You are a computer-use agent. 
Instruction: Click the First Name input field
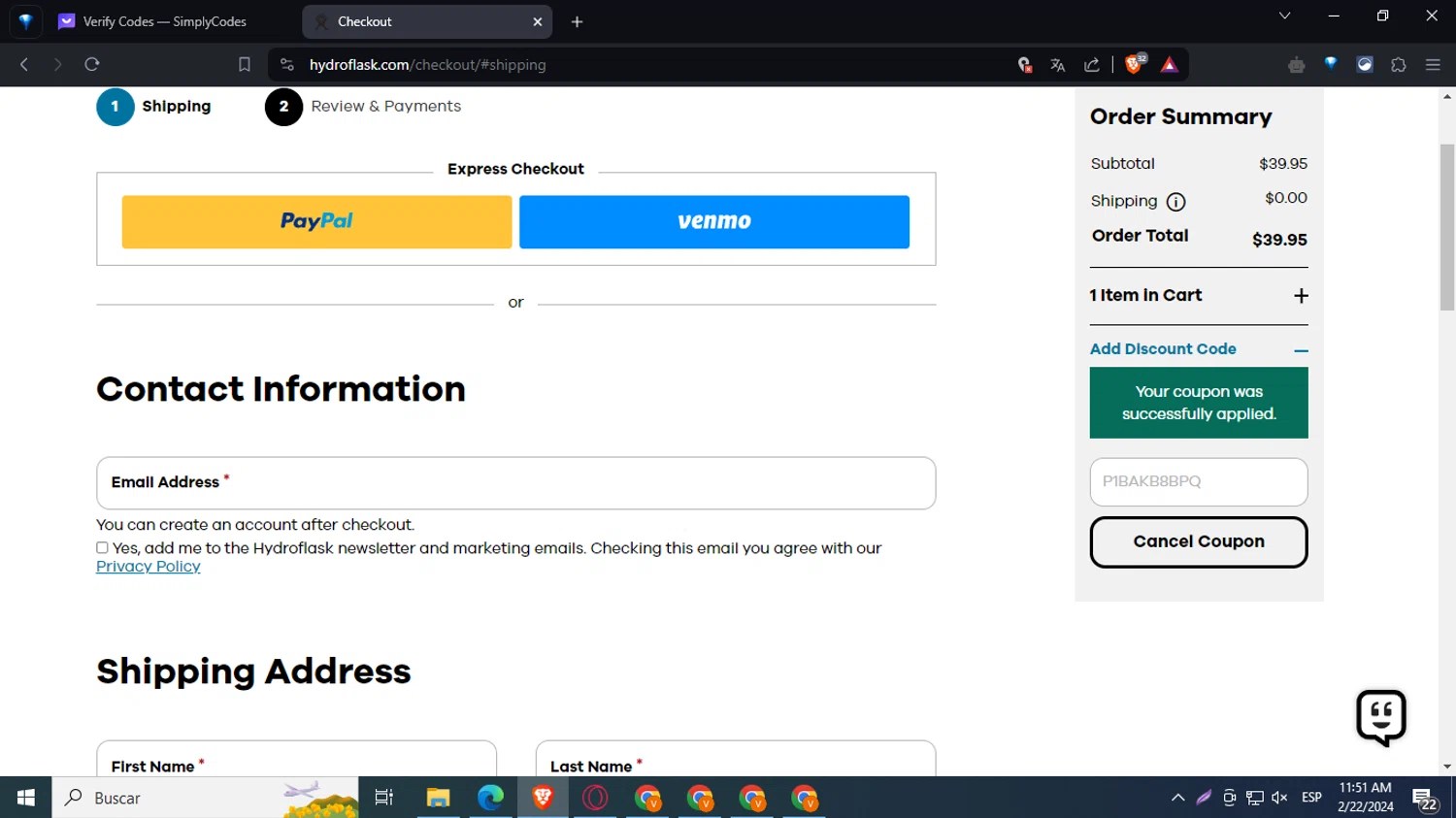(296, 758)
